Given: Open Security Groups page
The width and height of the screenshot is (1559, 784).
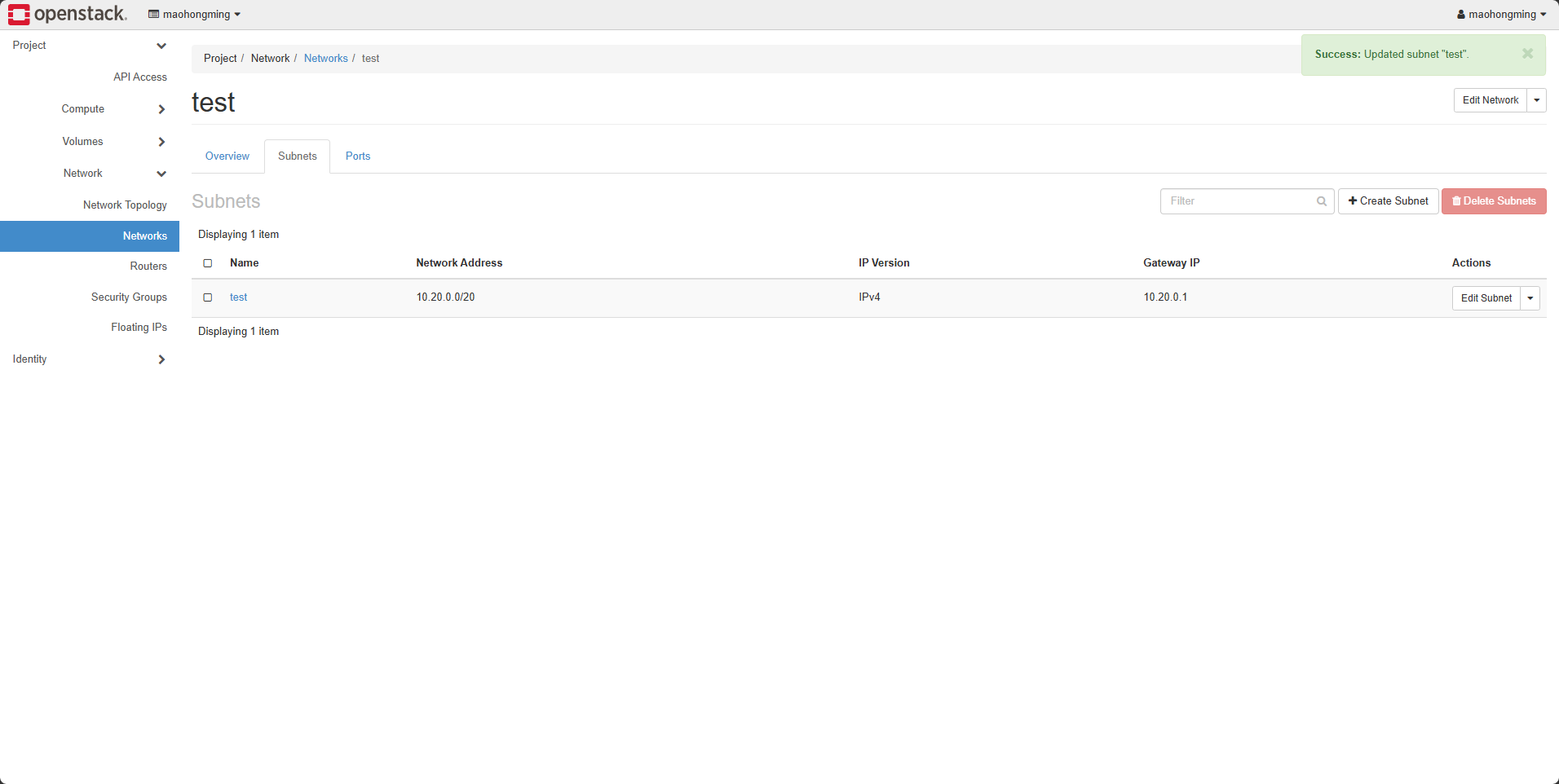Looking at the screenshot, I should coord(129,297).
